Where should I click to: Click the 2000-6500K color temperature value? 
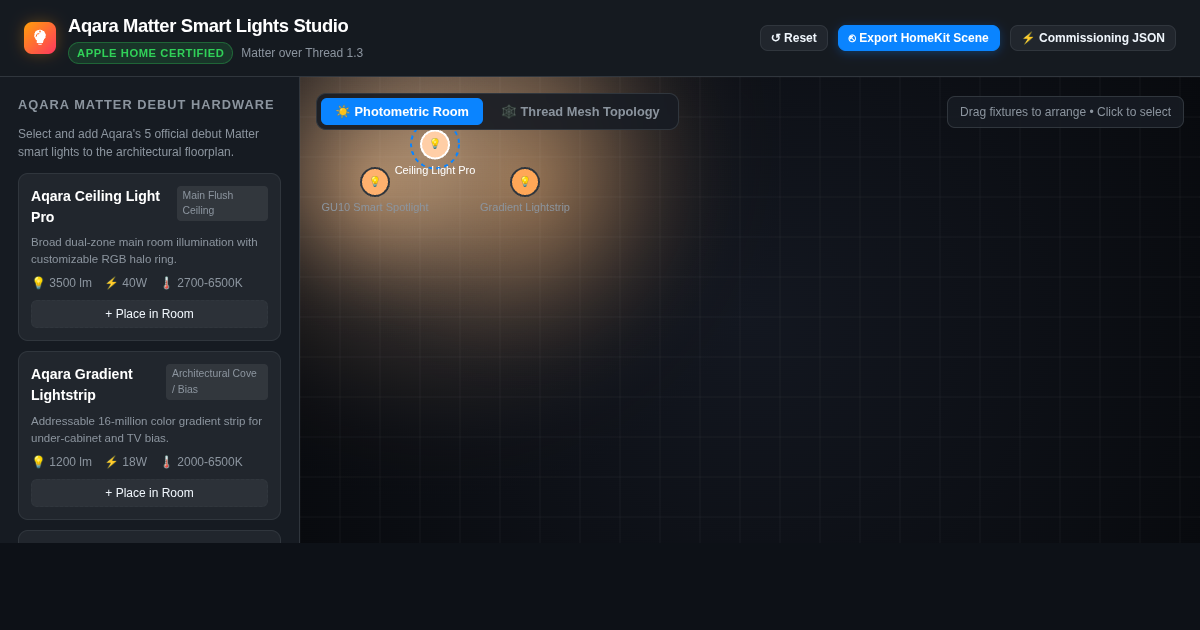coord(201,462)
